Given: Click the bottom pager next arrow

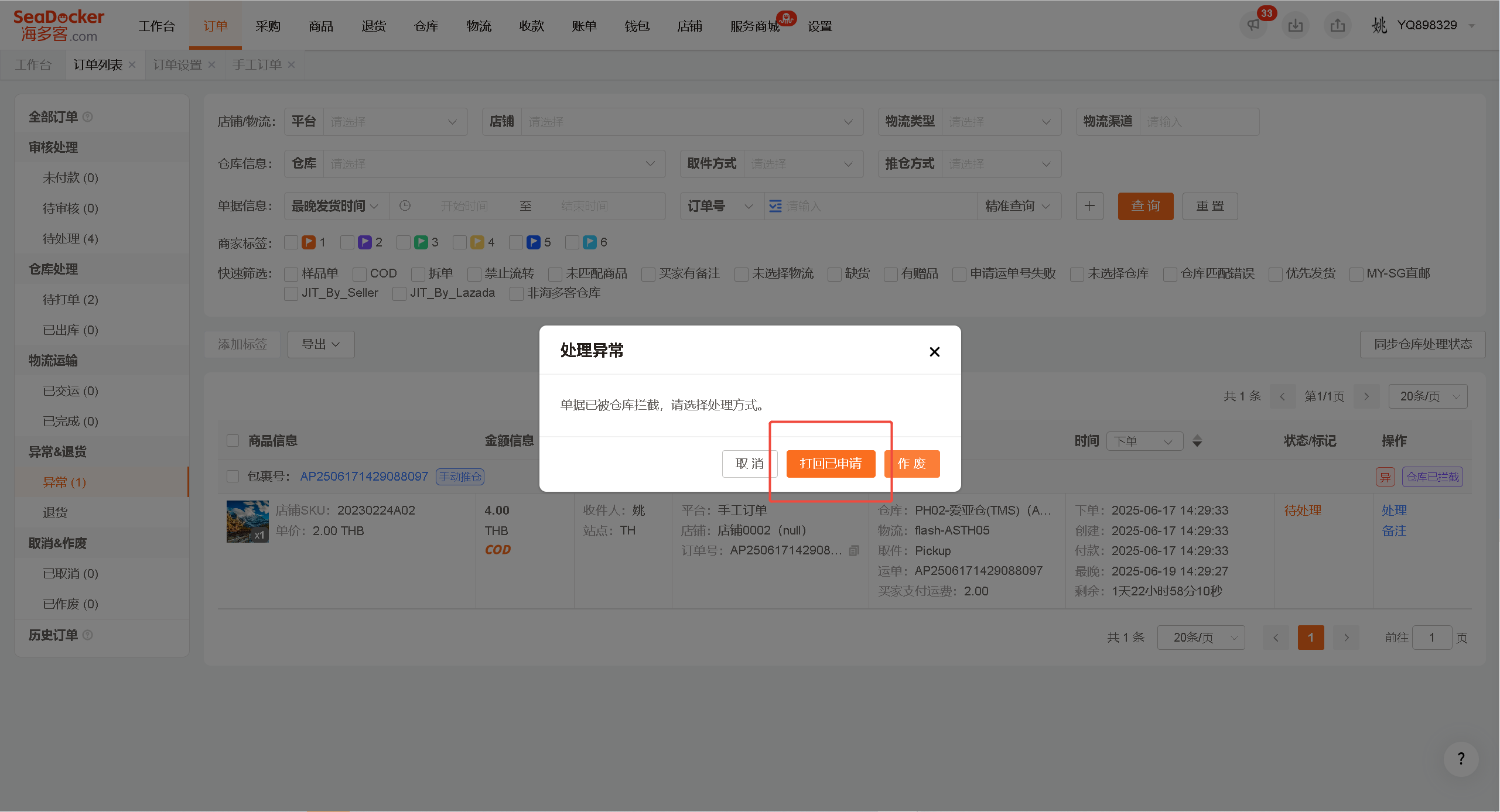Looking at the screenshot, I should [x=1347, y=638].
